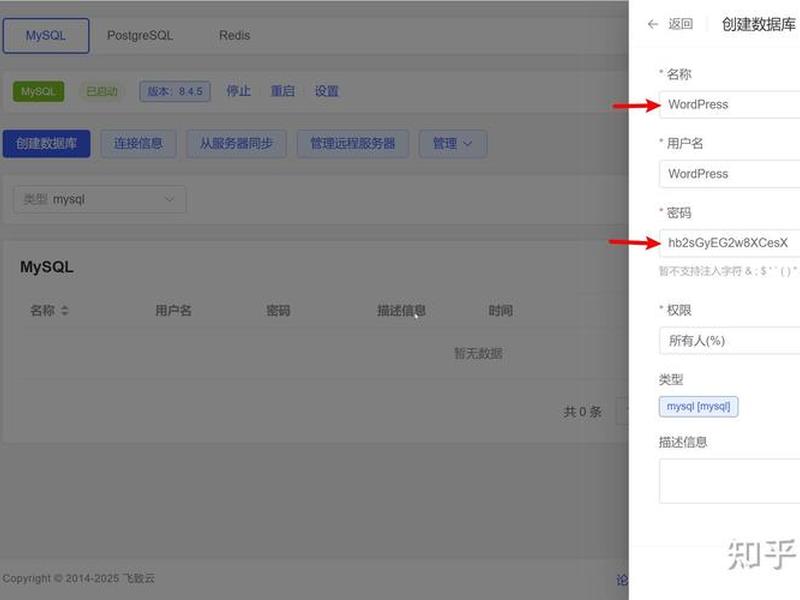Restart MySQL using 重启 link

tap(283, 91)
